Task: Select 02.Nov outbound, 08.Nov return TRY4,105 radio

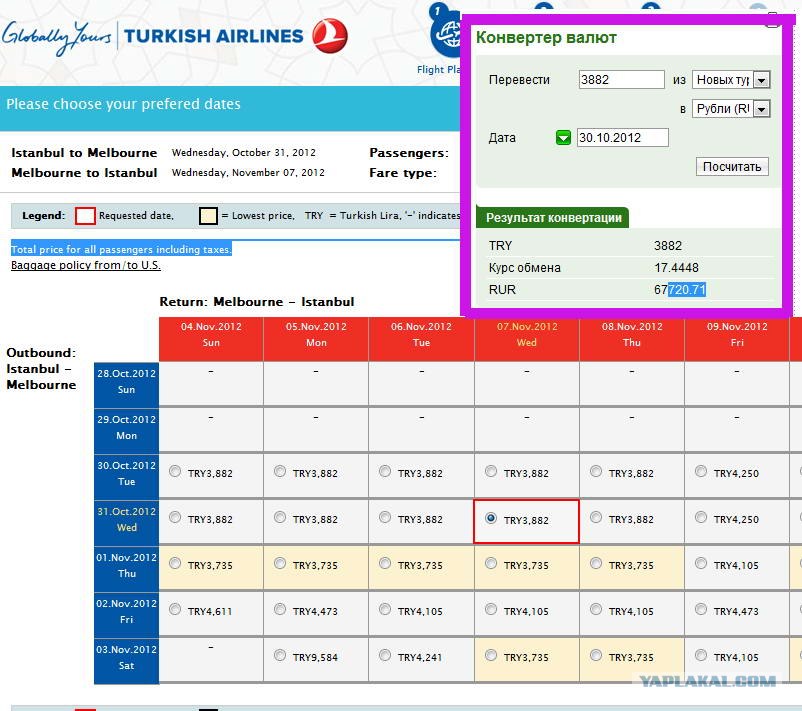Action: pos(596,609)
